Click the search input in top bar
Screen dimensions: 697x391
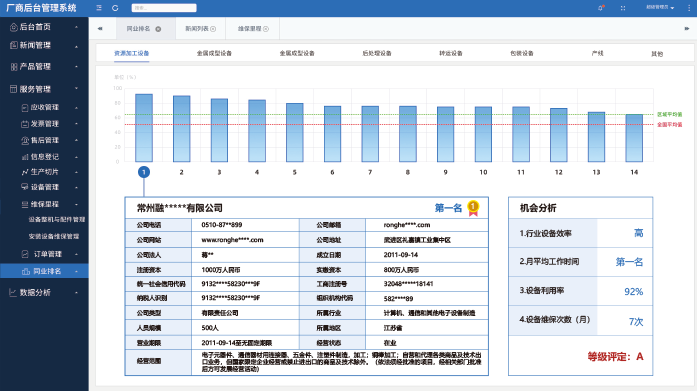pos(164,8)
